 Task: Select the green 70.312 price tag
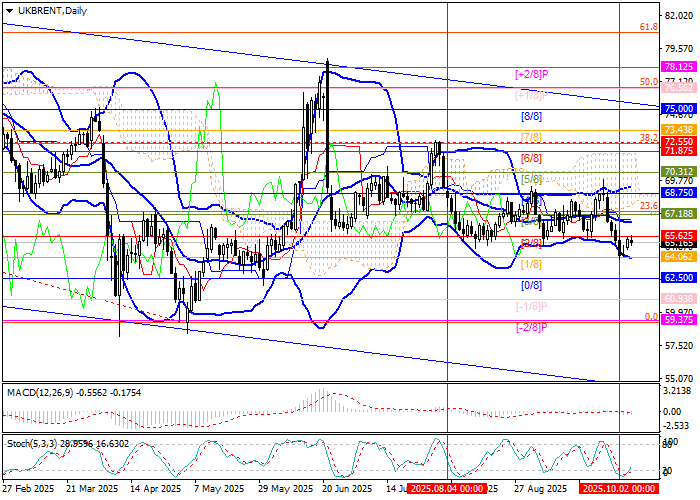tap(679, 172)
